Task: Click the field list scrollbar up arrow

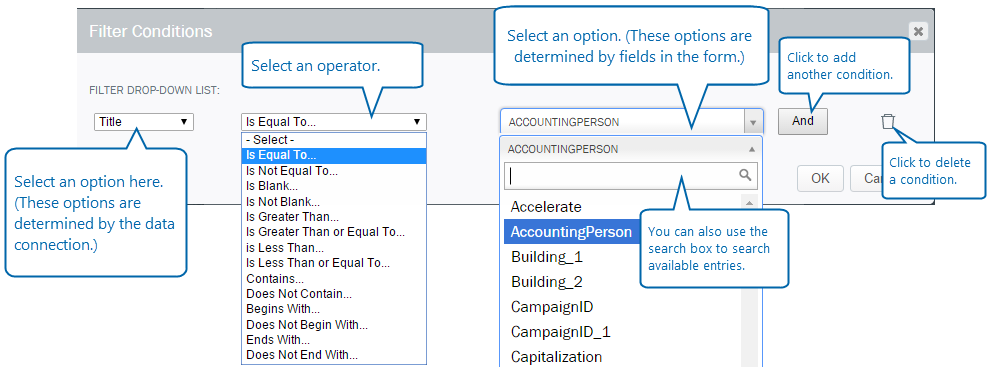Action: pos(749,203)
